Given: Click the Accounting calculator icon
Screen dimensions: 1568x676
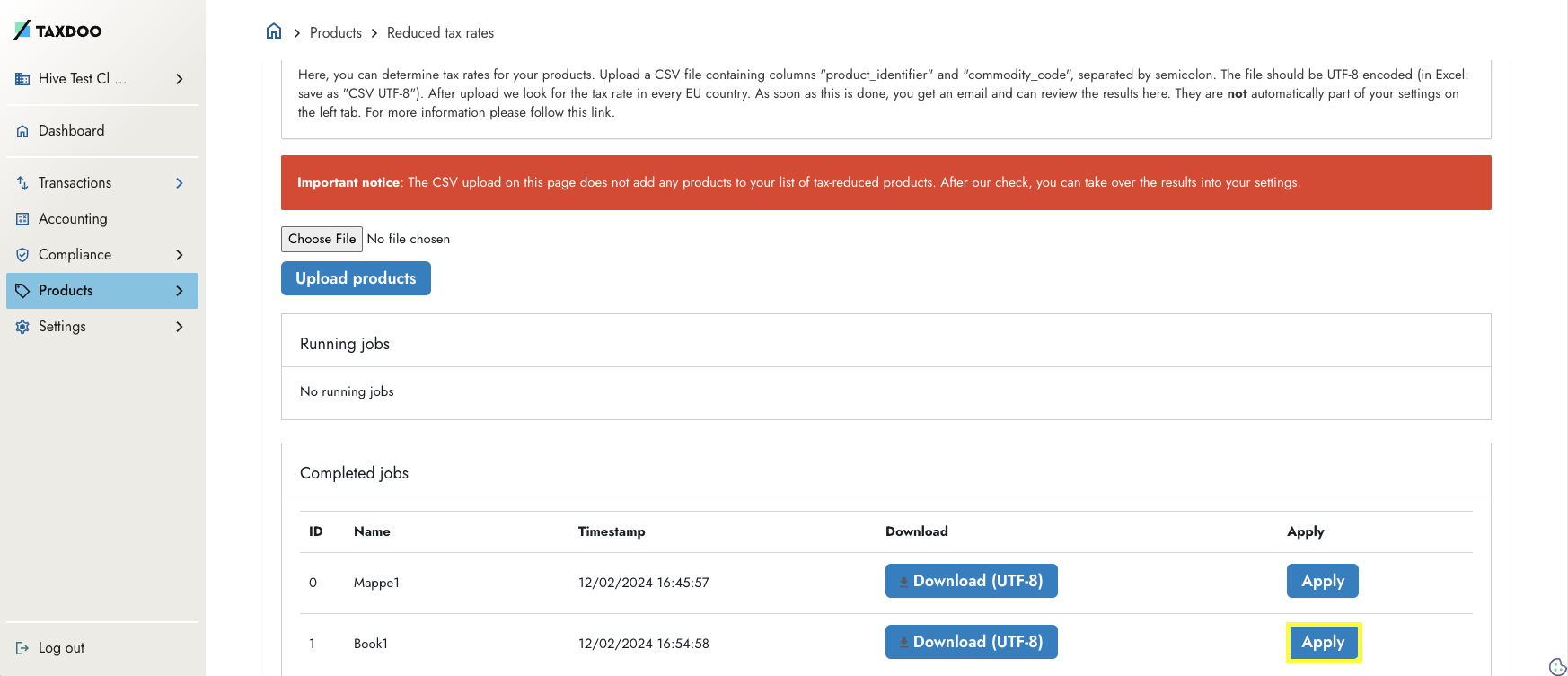Looking at the screenshot, I should tap(22, 219).
